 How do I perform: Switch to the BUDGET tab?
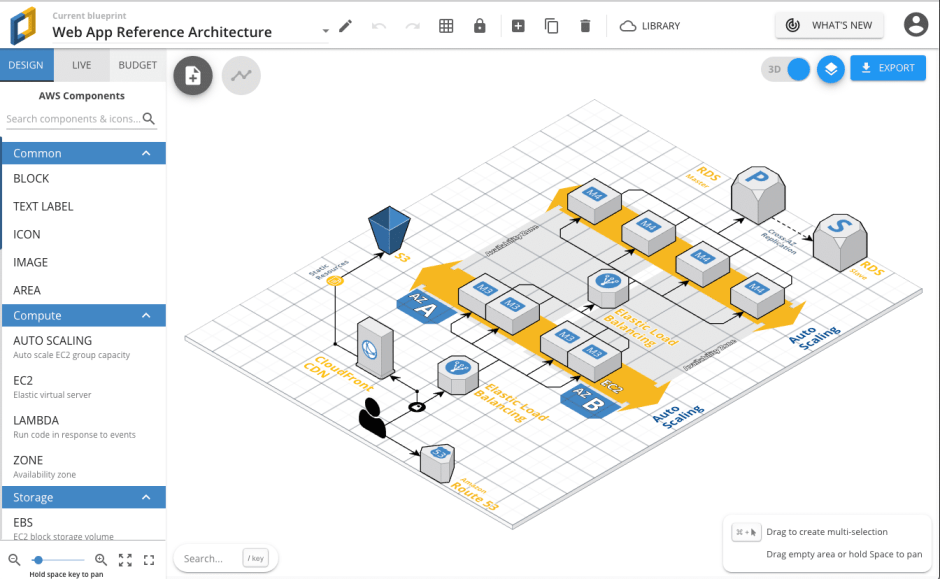tap(137, 65)
